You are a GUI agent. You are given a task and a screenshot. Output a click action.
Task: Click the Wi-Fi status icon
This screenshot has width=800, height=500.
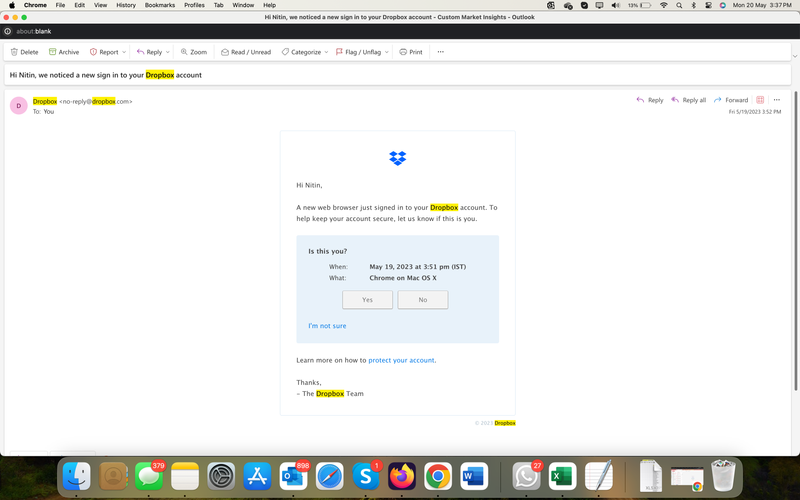point(663,5)
